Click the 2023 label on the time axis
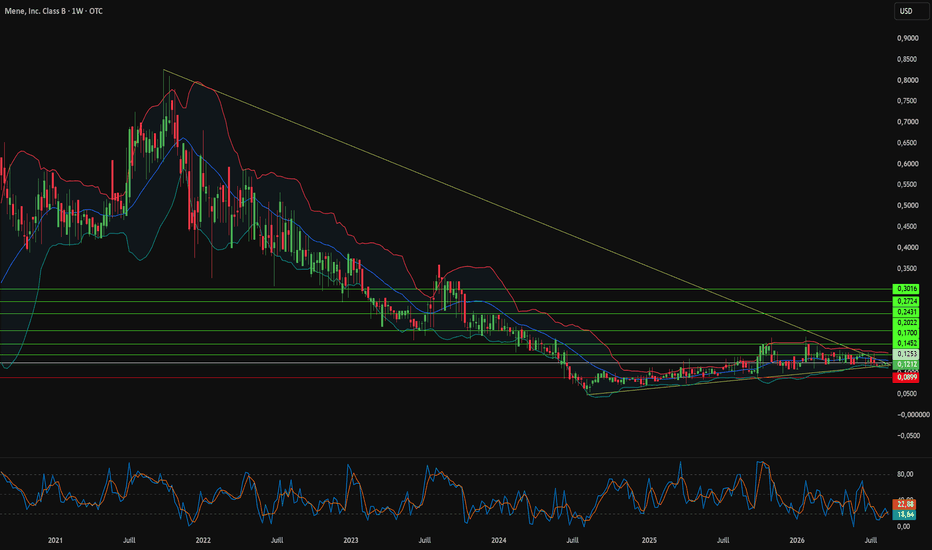The height and width of the screenshot is (550, 932). point(351,540)
